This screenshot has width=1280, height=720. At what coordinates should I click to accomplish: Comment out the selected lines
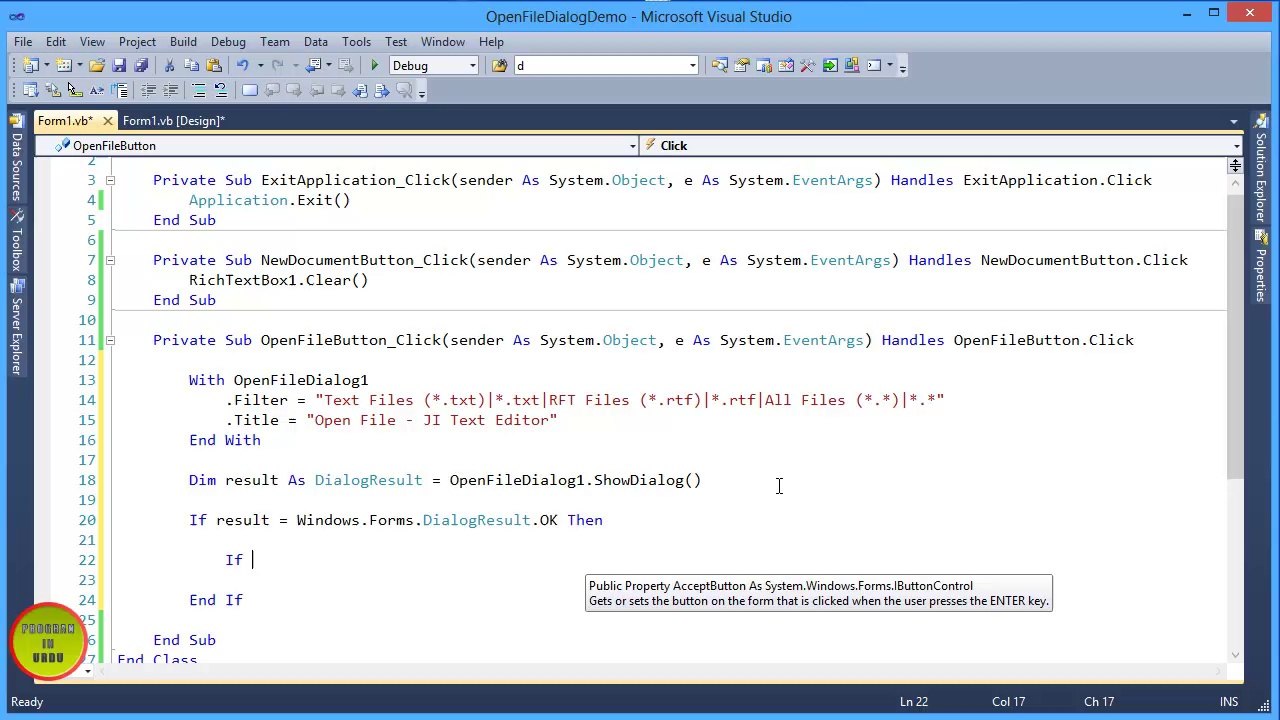tap(199, 90)
